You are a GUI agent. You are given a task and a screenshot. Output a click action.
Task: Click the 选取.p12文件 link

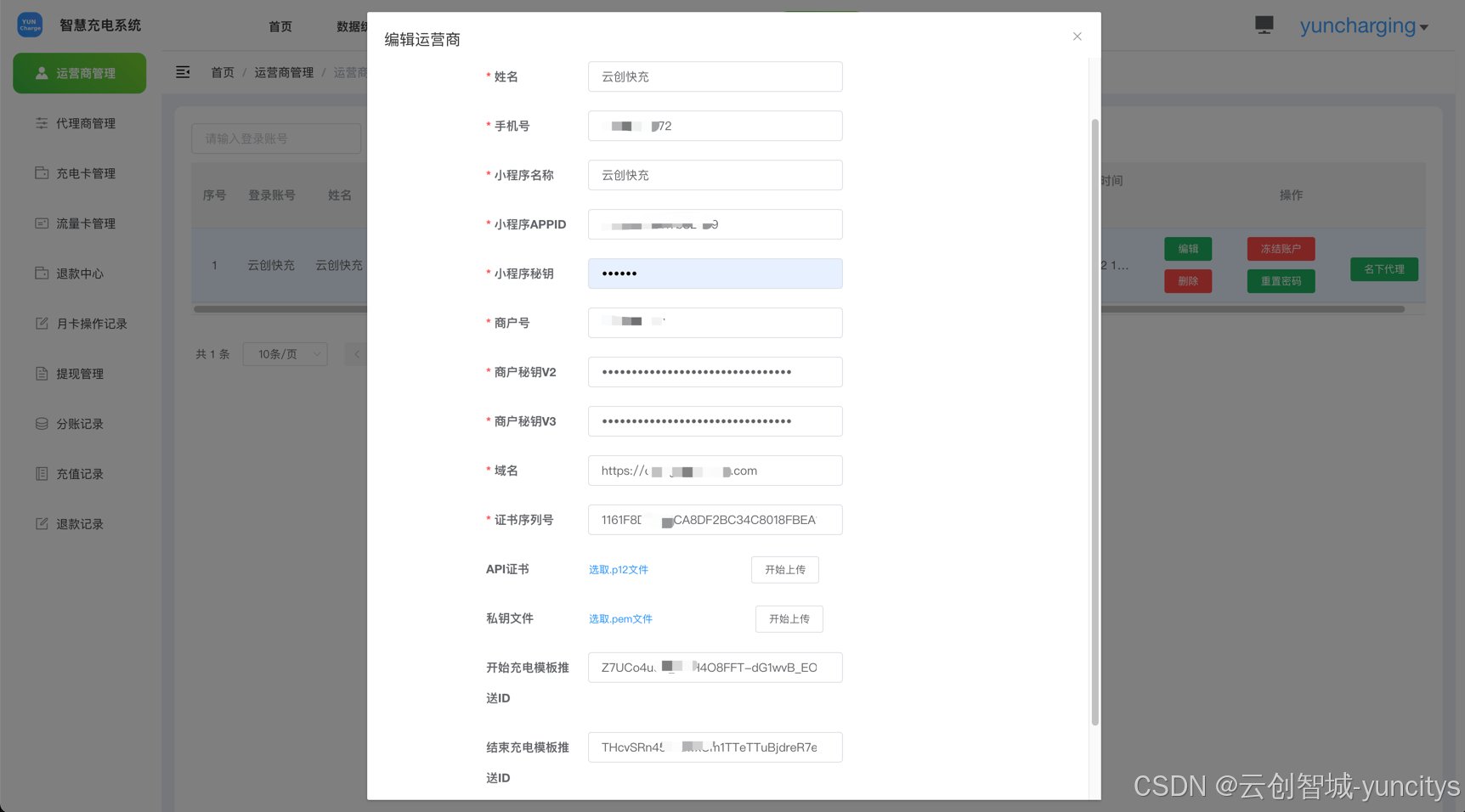(x=619, y=570)
